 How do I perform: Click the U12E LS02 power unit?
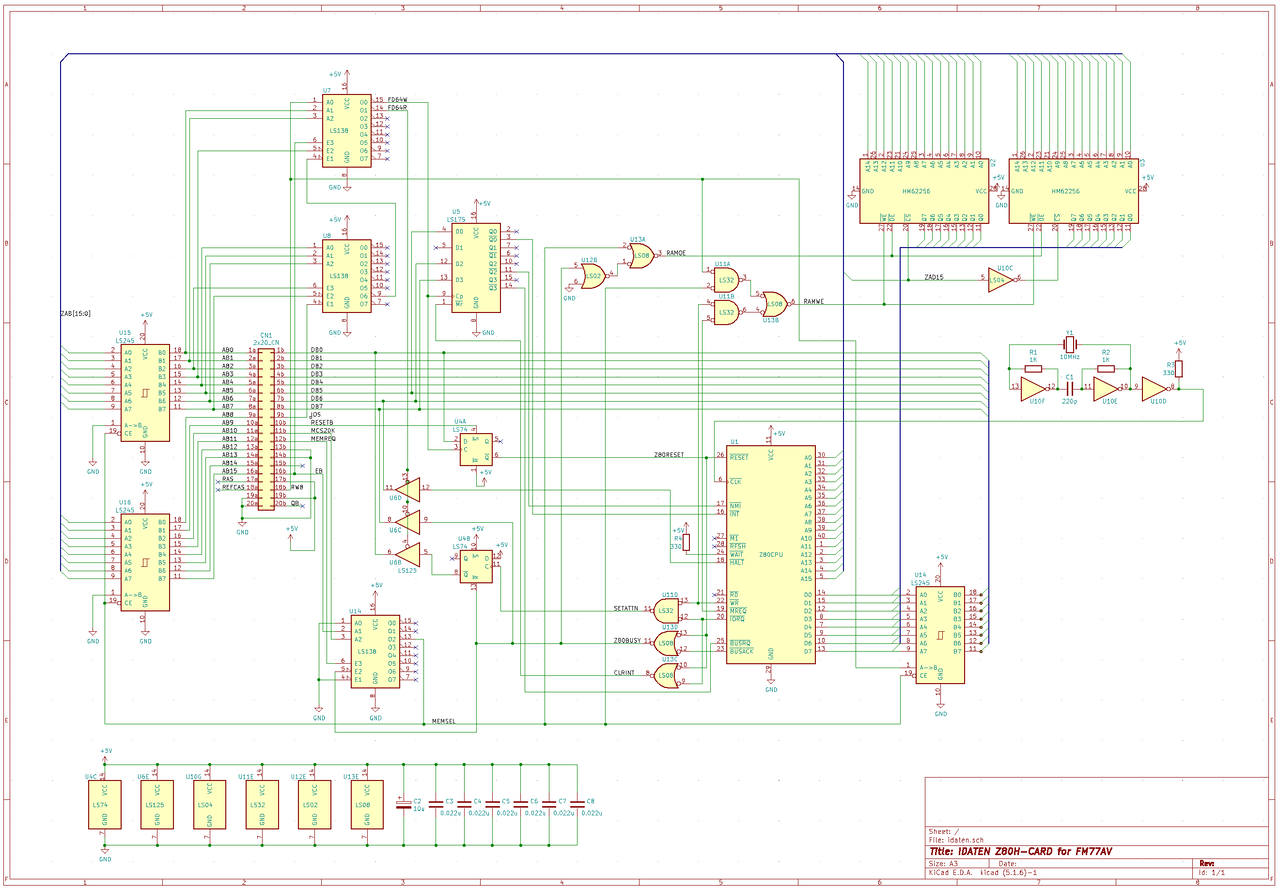click(x=313, y=805)
